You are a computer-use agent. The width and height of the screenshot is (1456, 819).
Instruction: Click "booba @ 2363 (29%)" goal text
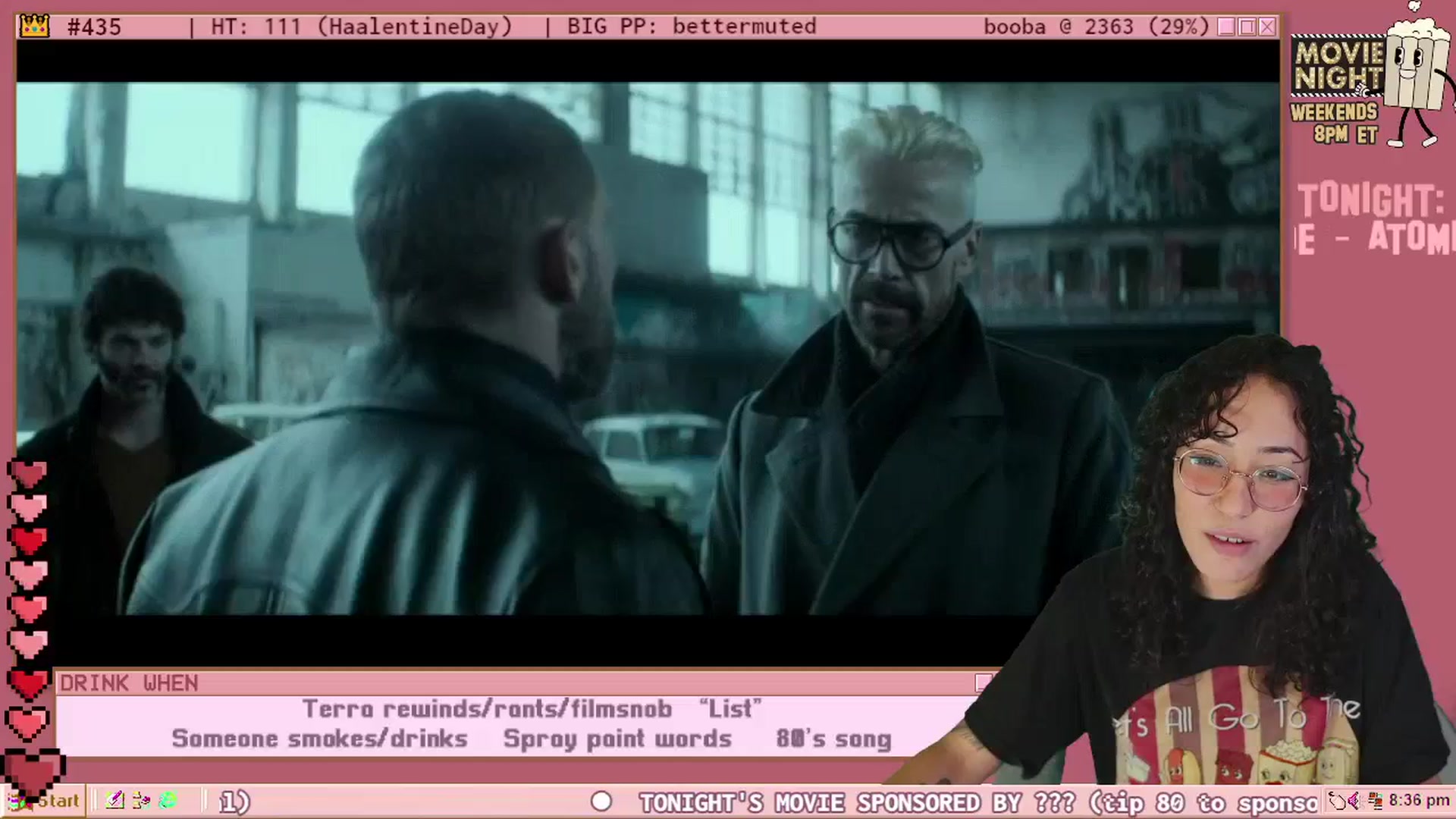point(1097,27)
